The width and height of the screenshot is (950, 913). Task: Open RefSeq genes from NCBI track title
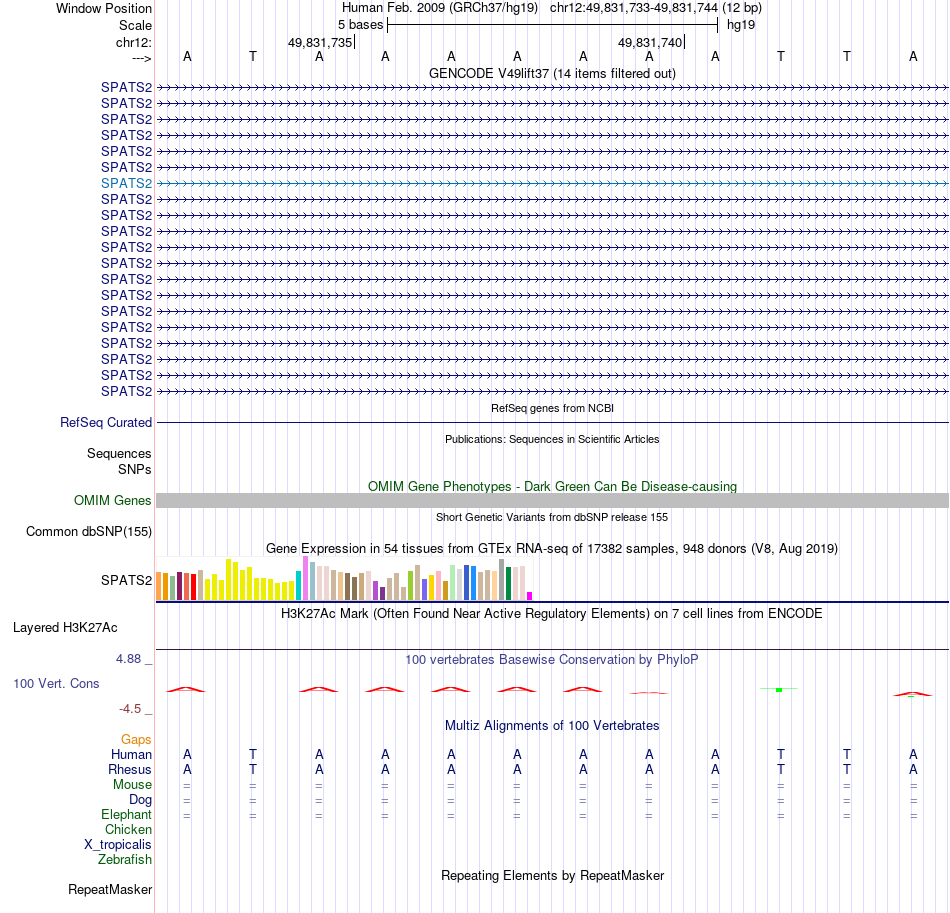point(552,408)
